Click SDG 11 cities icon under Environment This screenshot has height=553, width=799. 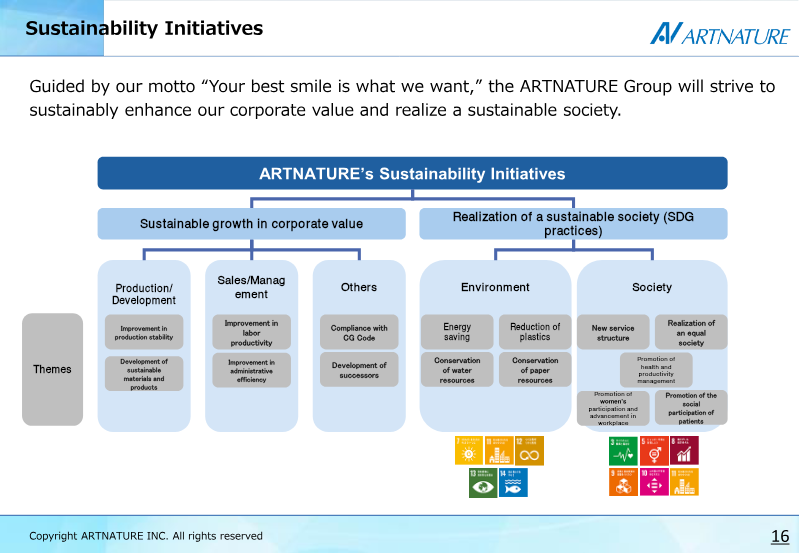[499, 450]
